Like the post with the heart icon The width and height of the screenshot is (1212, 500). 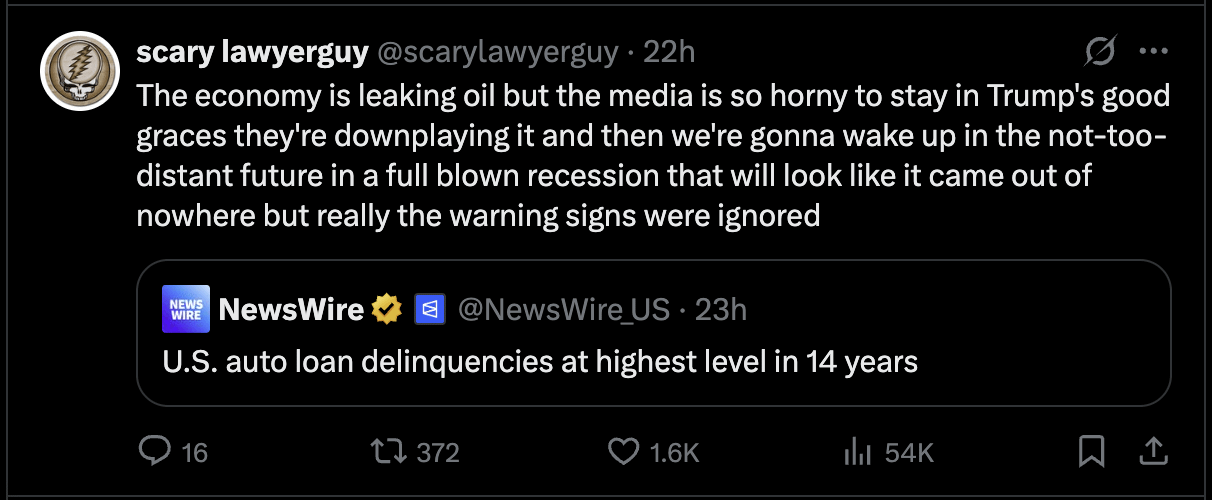624,453
